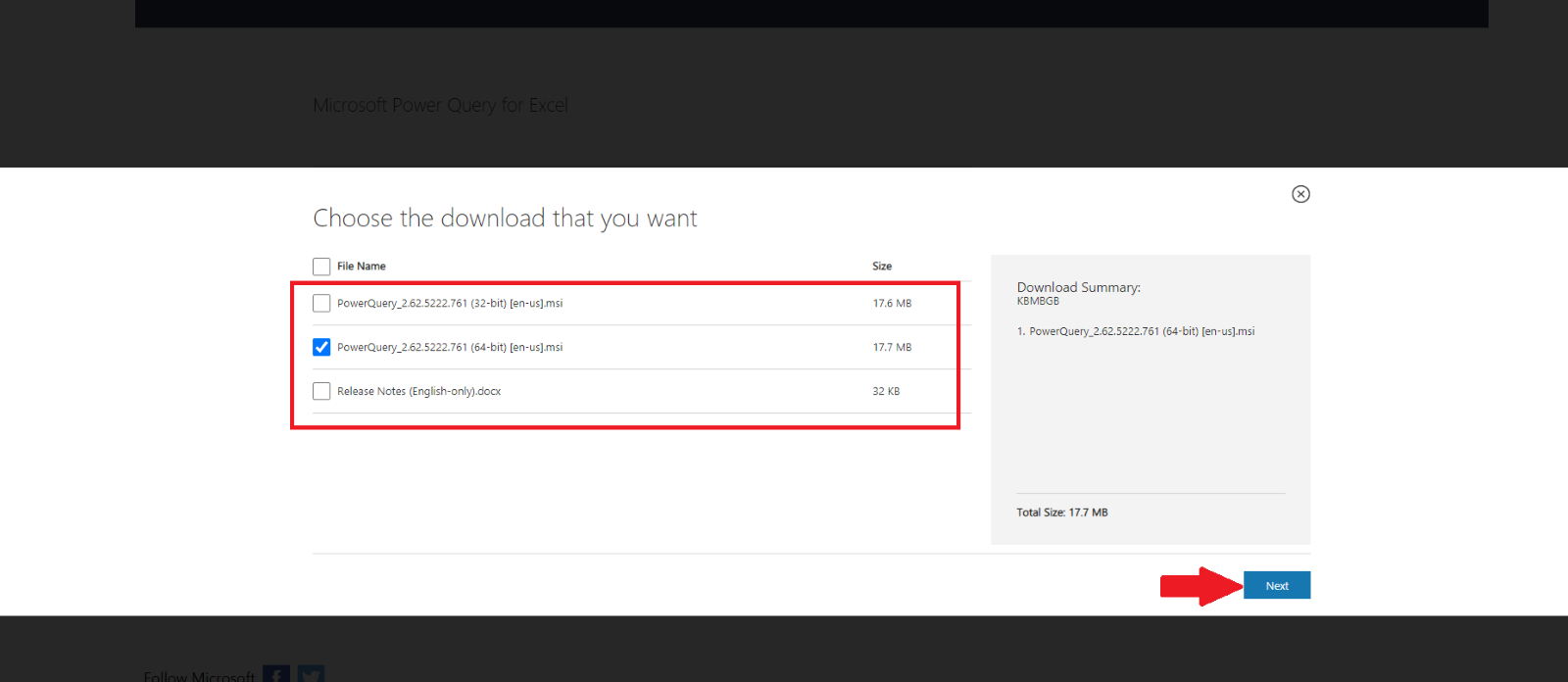Screen dimensions: 1568x682
Task: Open the Twitter icon in the footer
Action: pos(311,674)
